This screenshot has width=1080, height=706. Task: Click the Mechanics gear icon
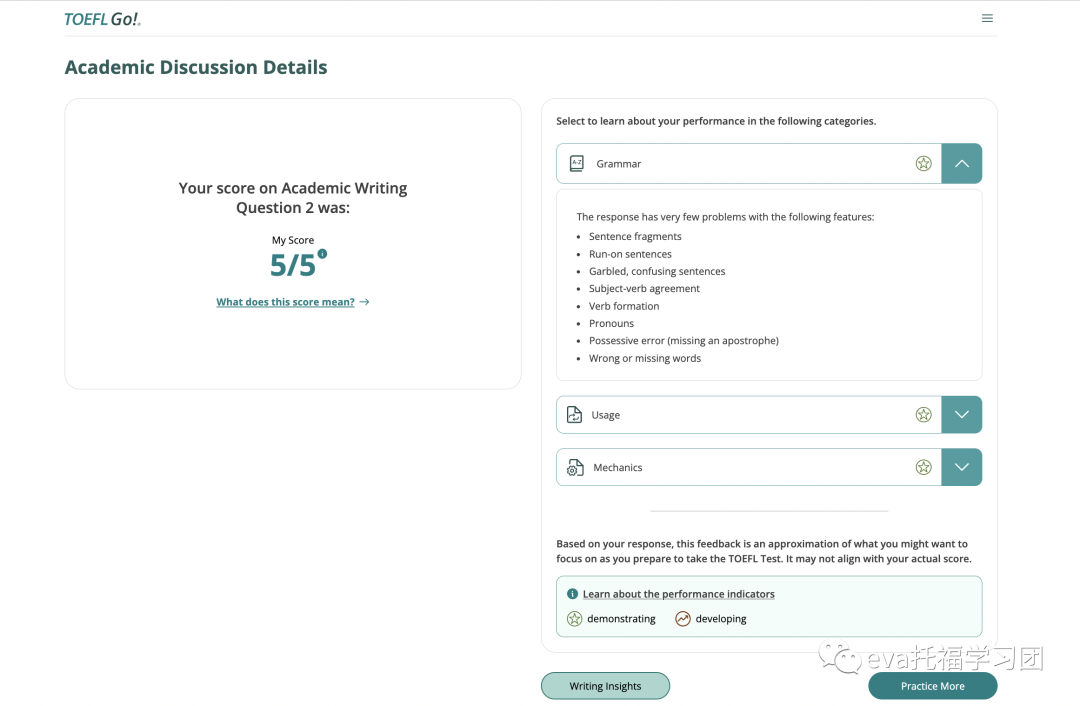pos(575,468)
